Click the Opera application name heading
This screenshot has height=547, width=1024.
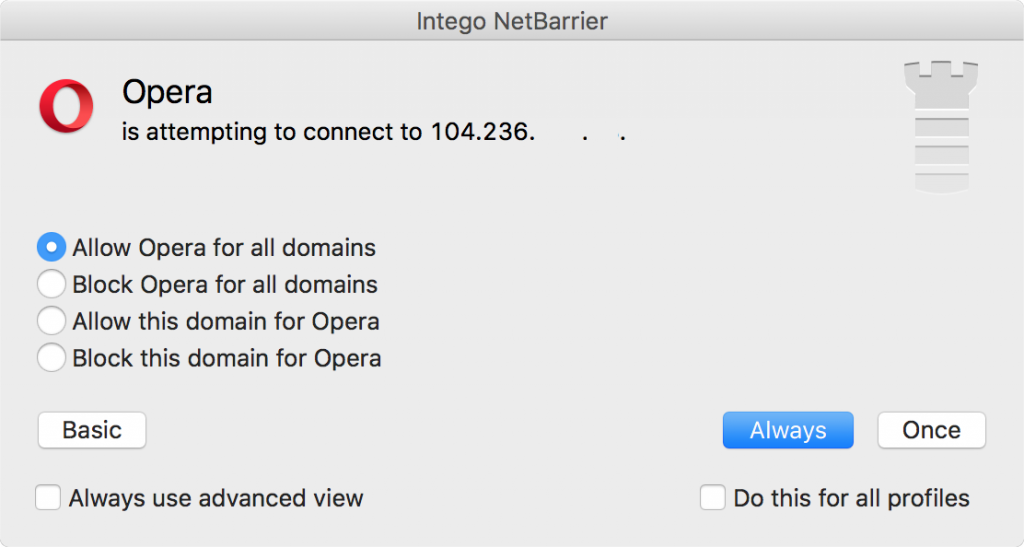[167, 92]
